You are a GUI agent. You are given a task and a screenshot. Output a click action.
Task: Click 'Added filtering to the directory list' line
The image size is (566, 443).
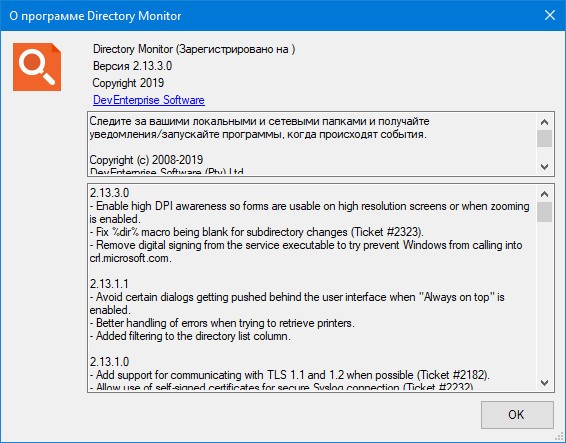point(190,336)
